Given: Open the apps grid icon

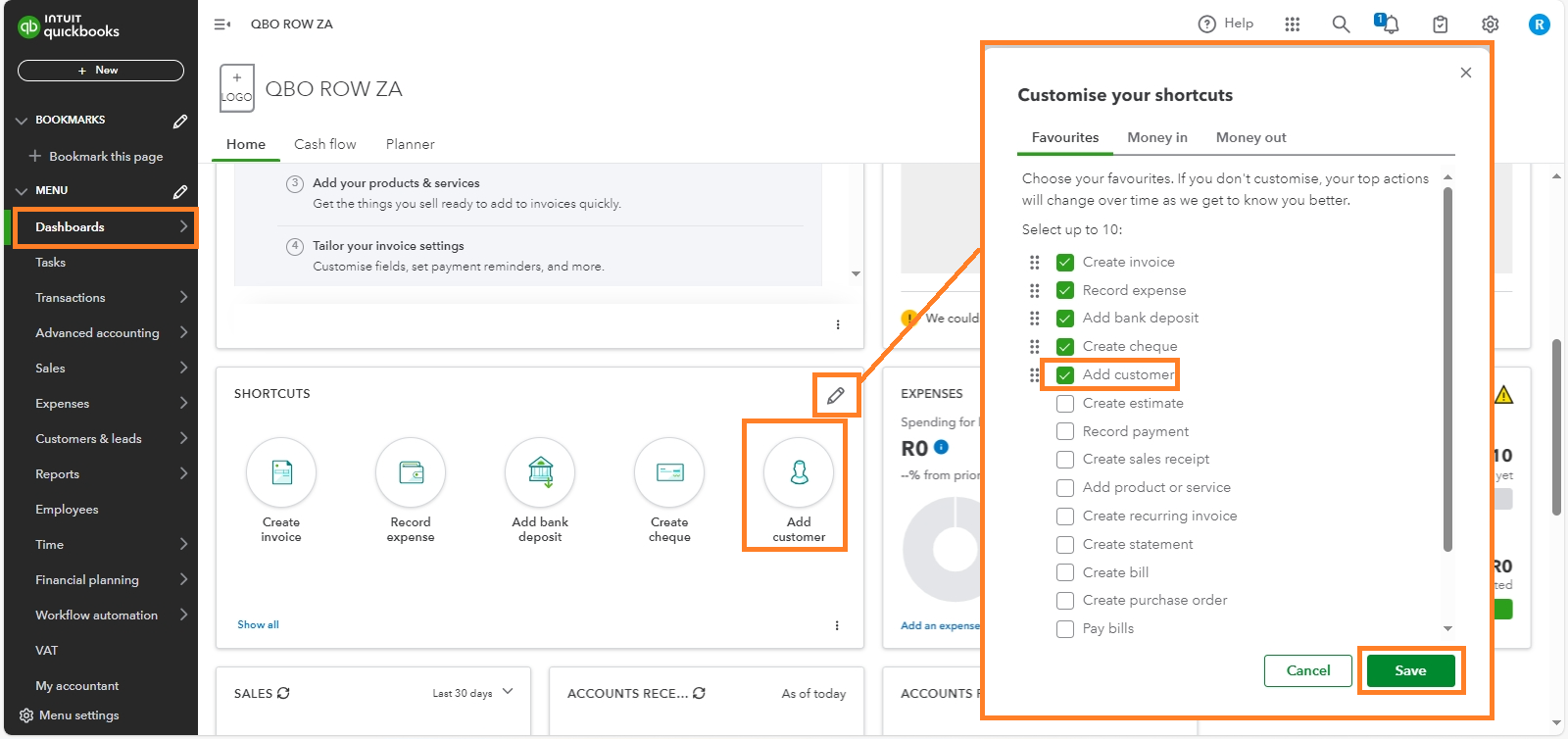Looking at the screenshot, I should [x=1293, y=25].
